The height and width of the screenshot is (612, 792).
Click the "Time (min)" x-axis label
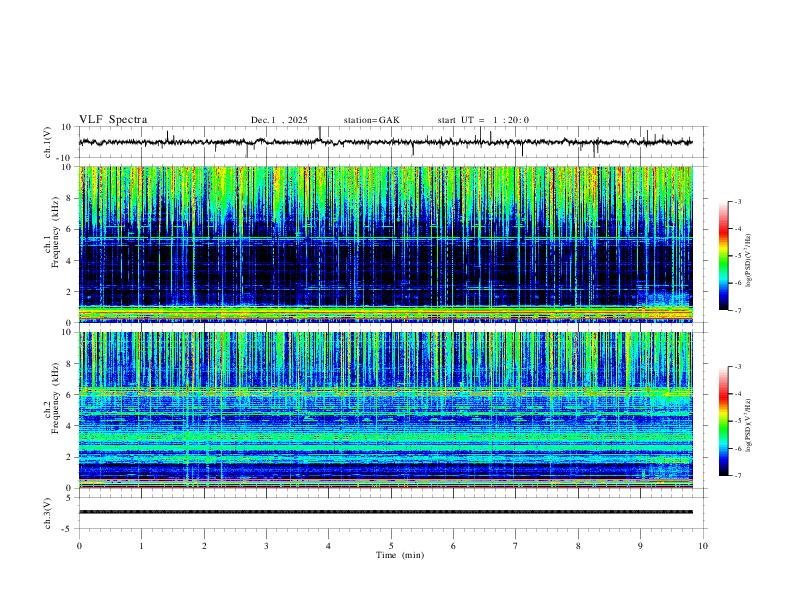(x=400, y=555)
